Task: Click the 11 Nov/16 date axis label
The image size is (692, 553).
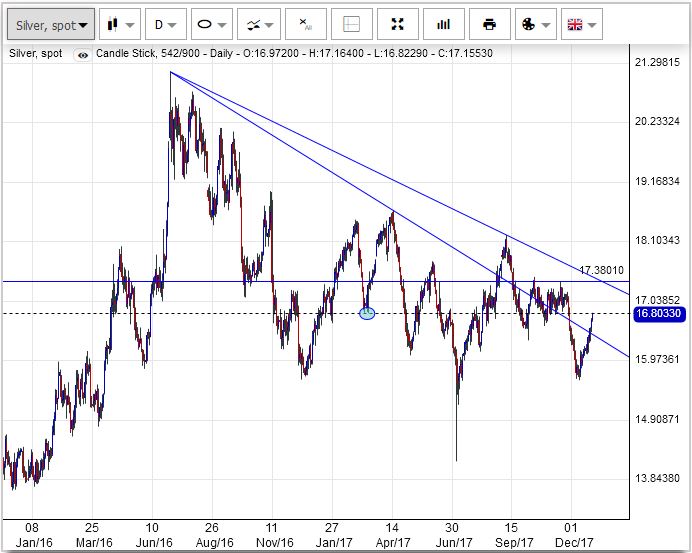Action: pyautogui.click(x=274, y=535)
